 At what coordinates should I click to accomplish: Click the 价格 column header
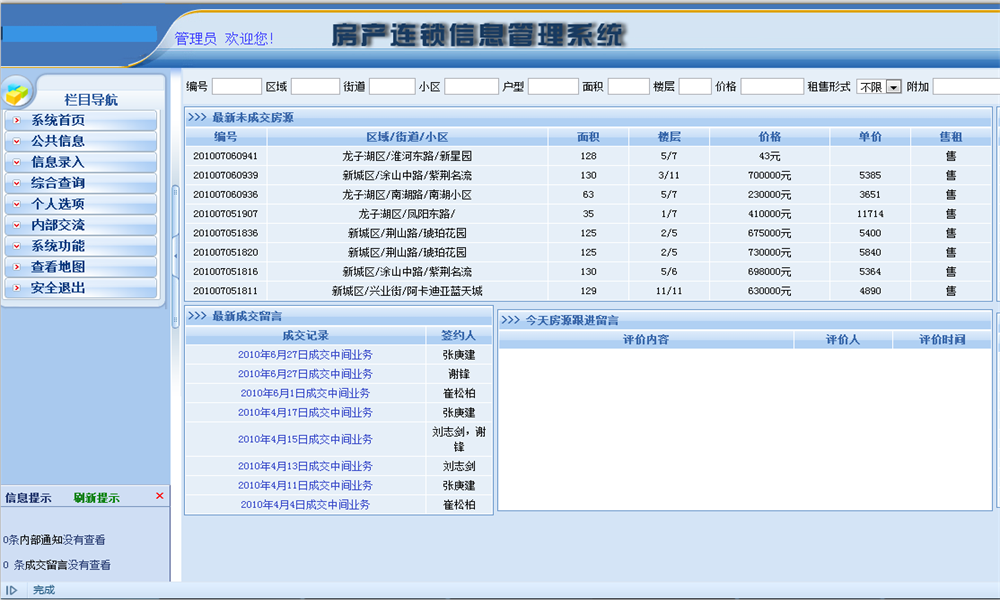(770, 137)
